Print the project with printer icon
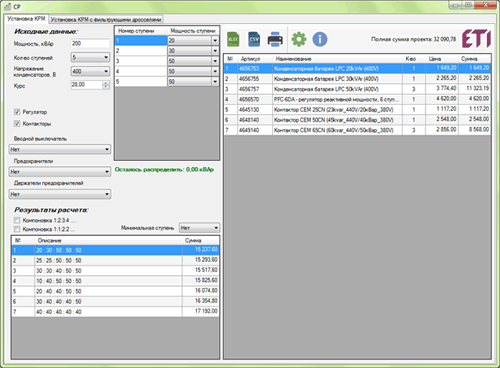 (x=275, y=39)
